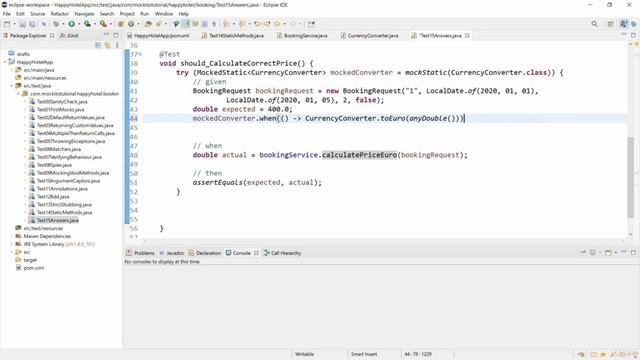Open the Window menu
The height and width of the screenshot is (360, 640).
click(x=164, y=13)
